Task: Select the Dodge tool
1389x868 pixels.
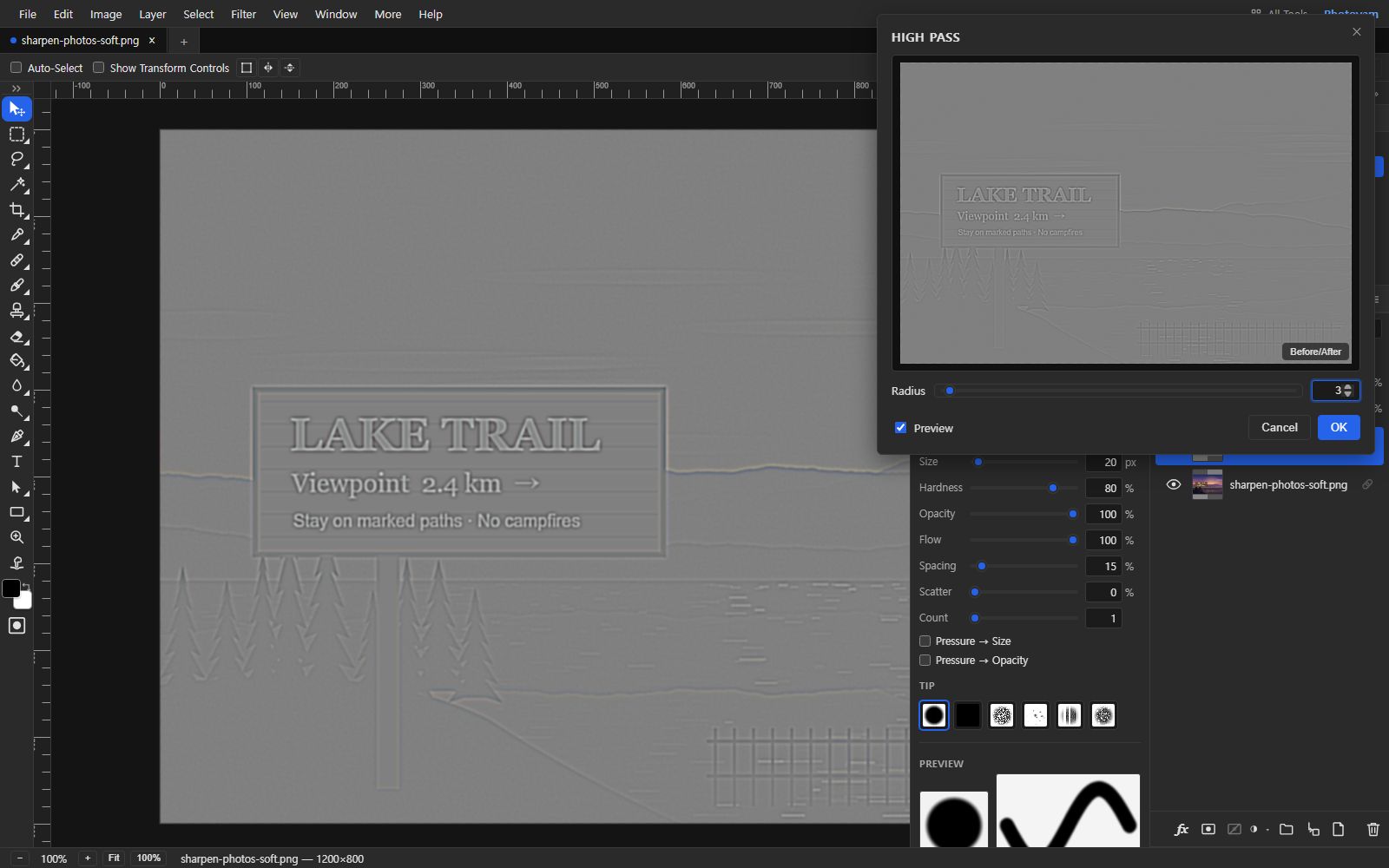Action: (16, 411)
